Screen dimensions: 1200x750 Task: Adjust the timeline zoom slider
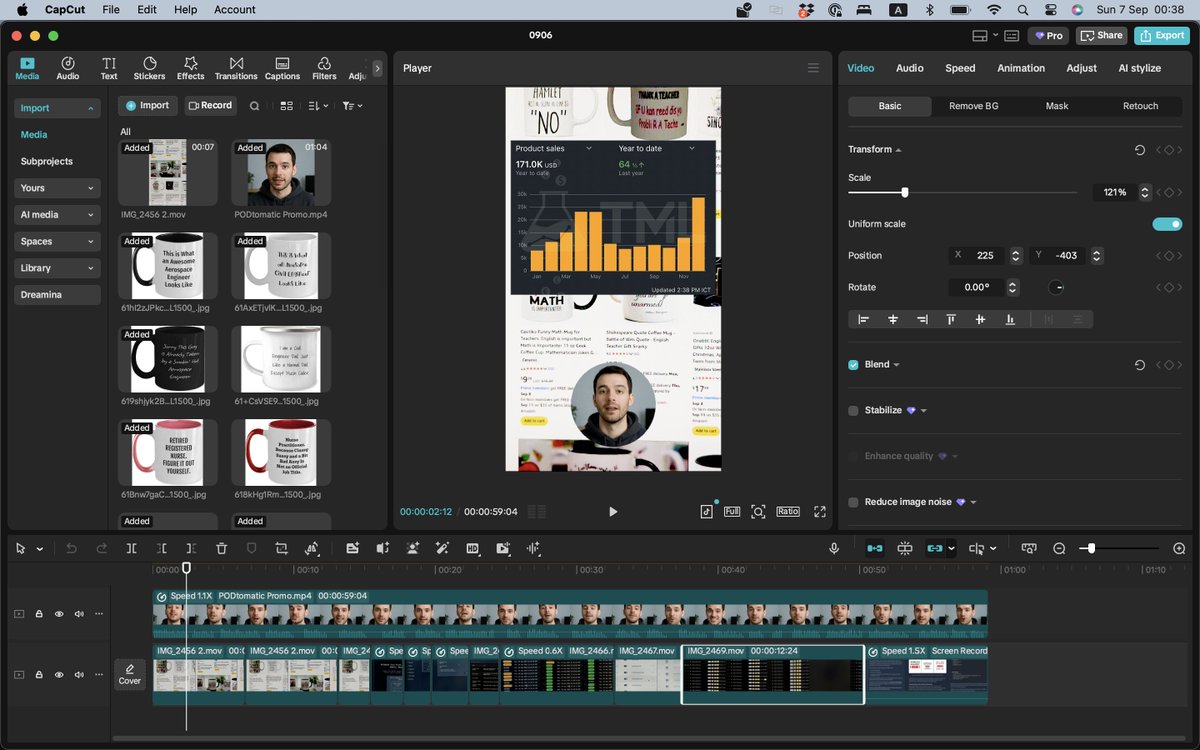click(x=1091, y=548)
